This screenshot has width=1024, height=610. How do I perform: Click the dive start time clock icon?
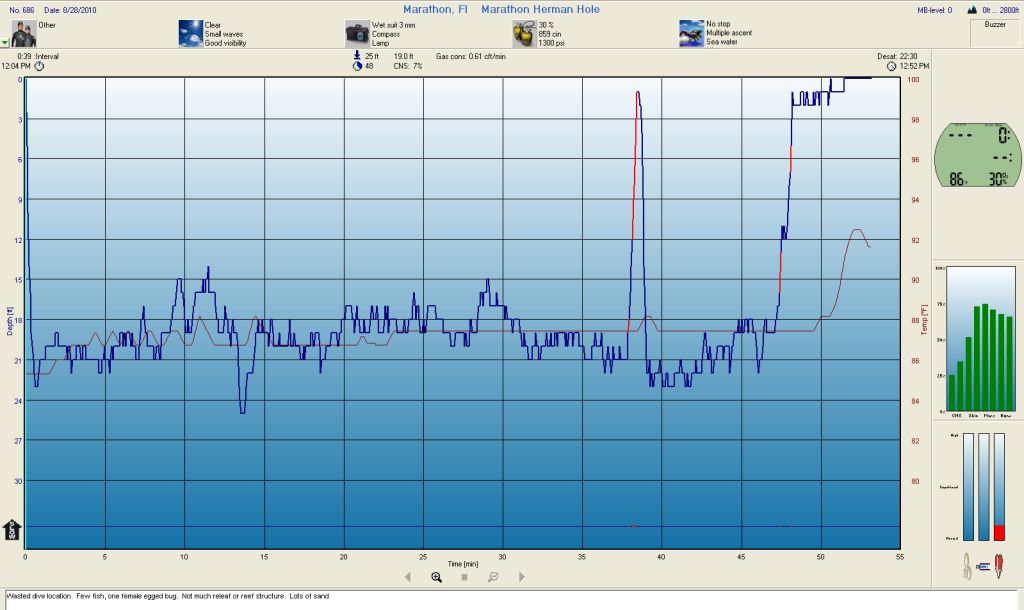tap(39, 66)
